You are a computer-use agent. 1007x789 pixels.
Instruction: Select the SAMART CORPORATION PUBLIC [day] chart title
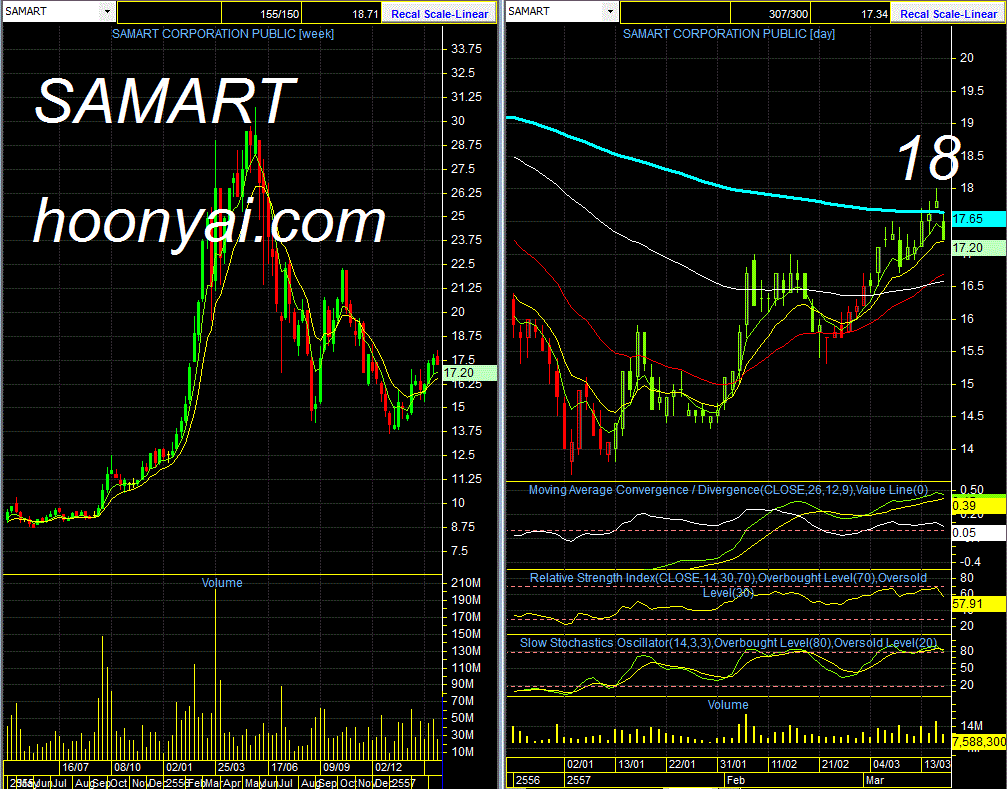(x=729, y=34)
